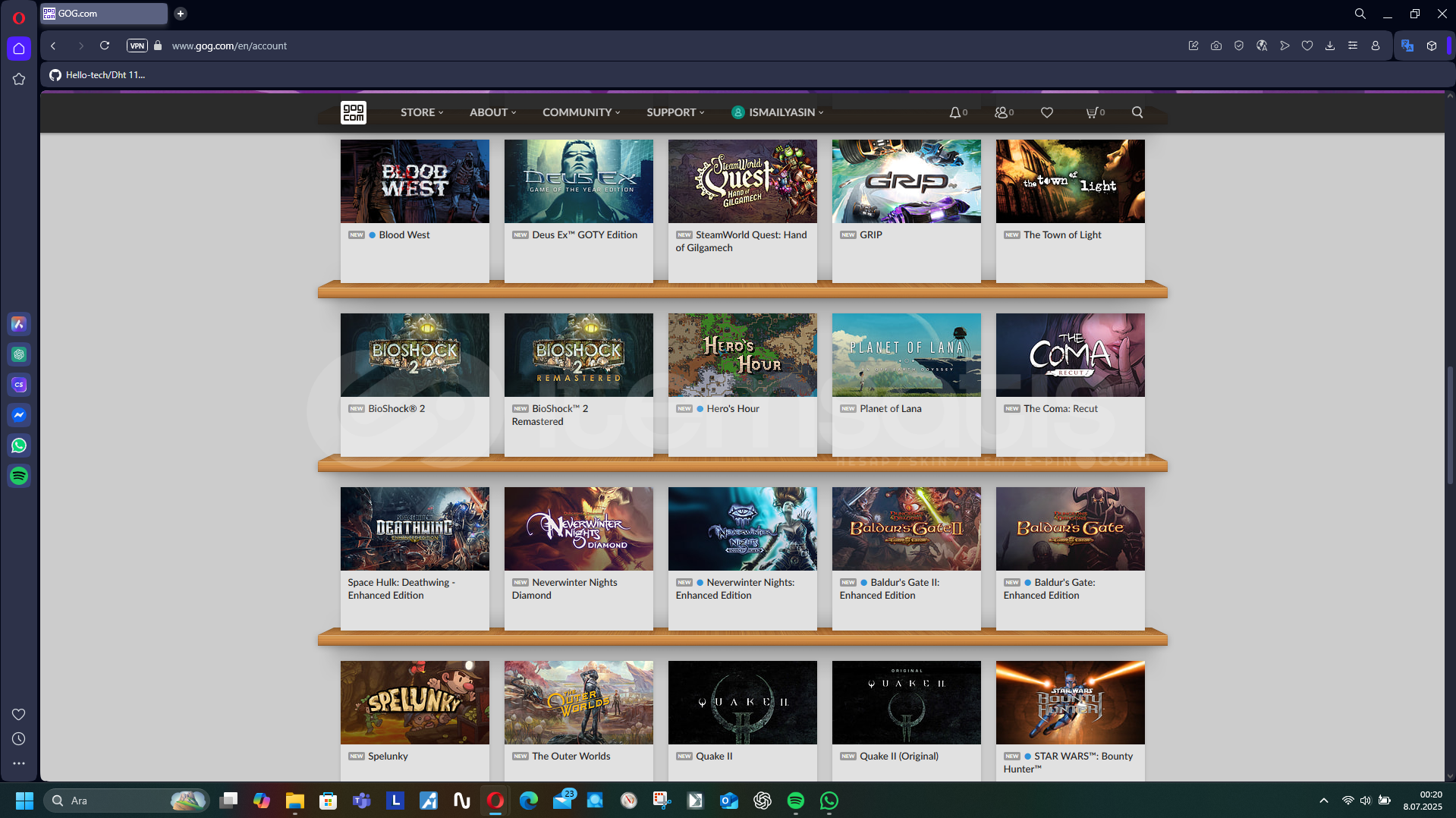
Task: Go back in Opera browser
Action: click(53, 46)
